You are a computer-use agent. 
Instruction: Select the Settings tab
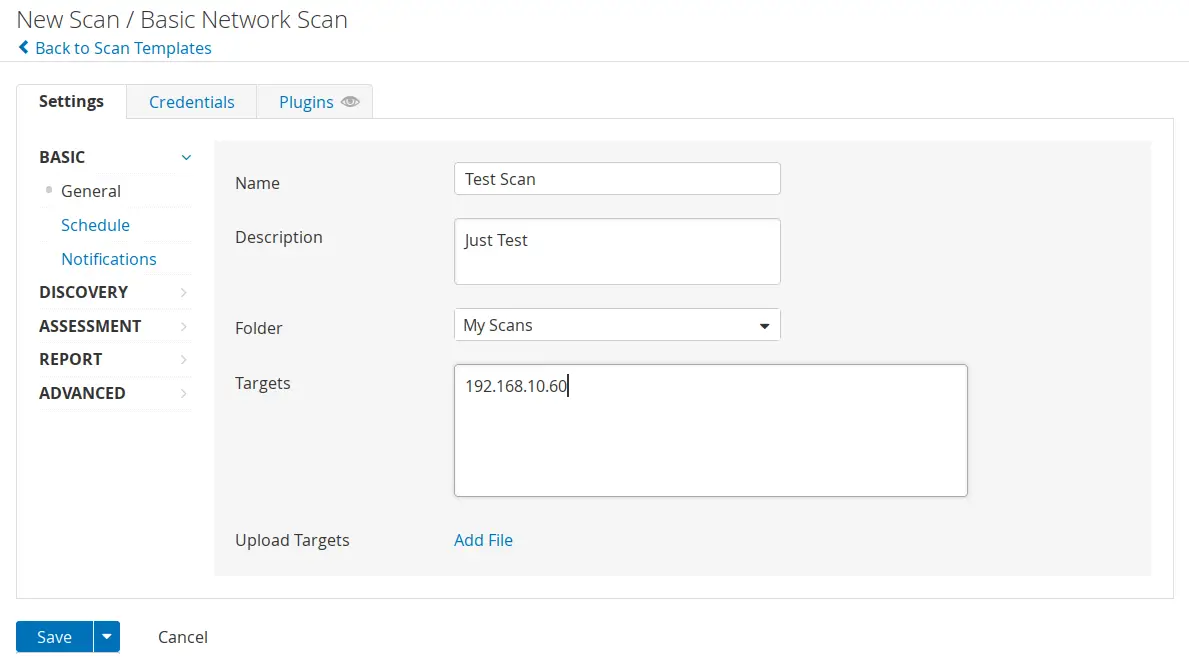[71, 101]
